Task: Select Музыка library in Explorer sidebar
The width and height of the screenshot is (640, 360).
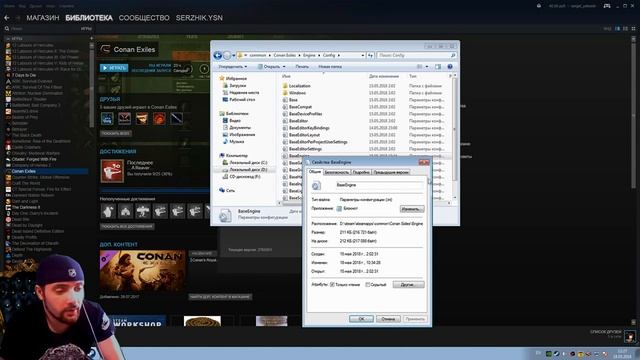Action: tap(236, 142)
